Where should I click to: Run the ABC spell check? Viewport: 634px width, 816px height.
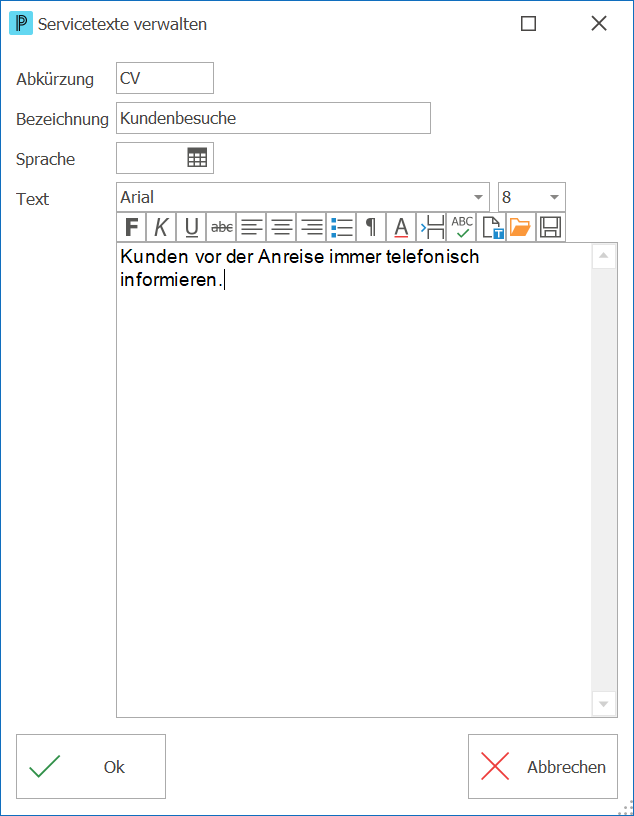pos(461,227)
